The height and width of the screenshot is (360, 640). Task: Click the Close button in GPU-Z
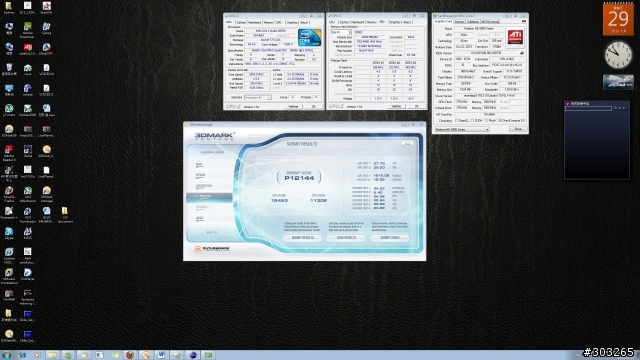[x=518, y=129]
